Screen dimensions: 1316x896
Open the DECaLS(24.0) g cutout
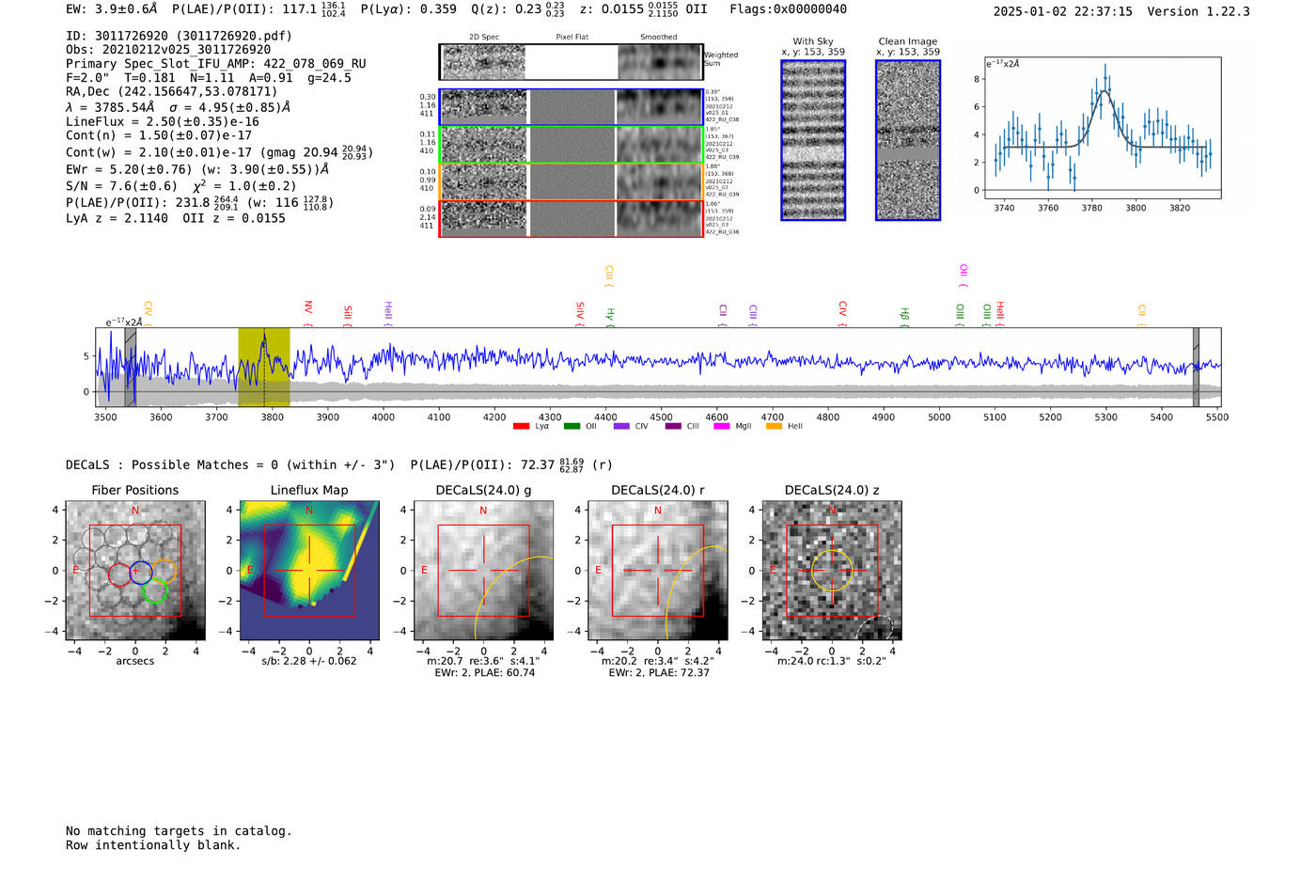[x=483, y=571]
